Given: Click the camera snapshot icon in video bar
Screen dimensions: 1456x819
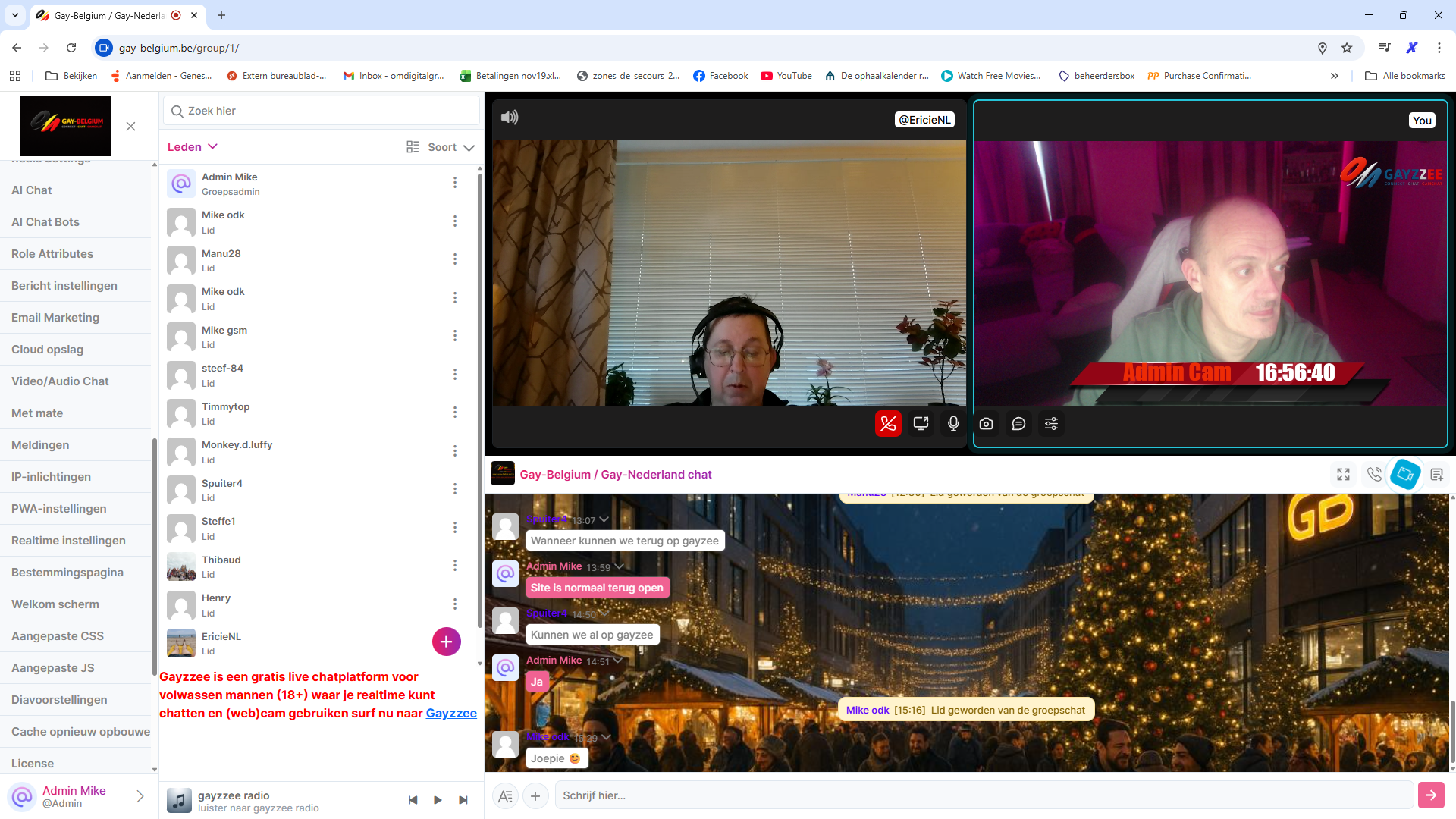Looking at the screenshot, I should tap(986, 424).
